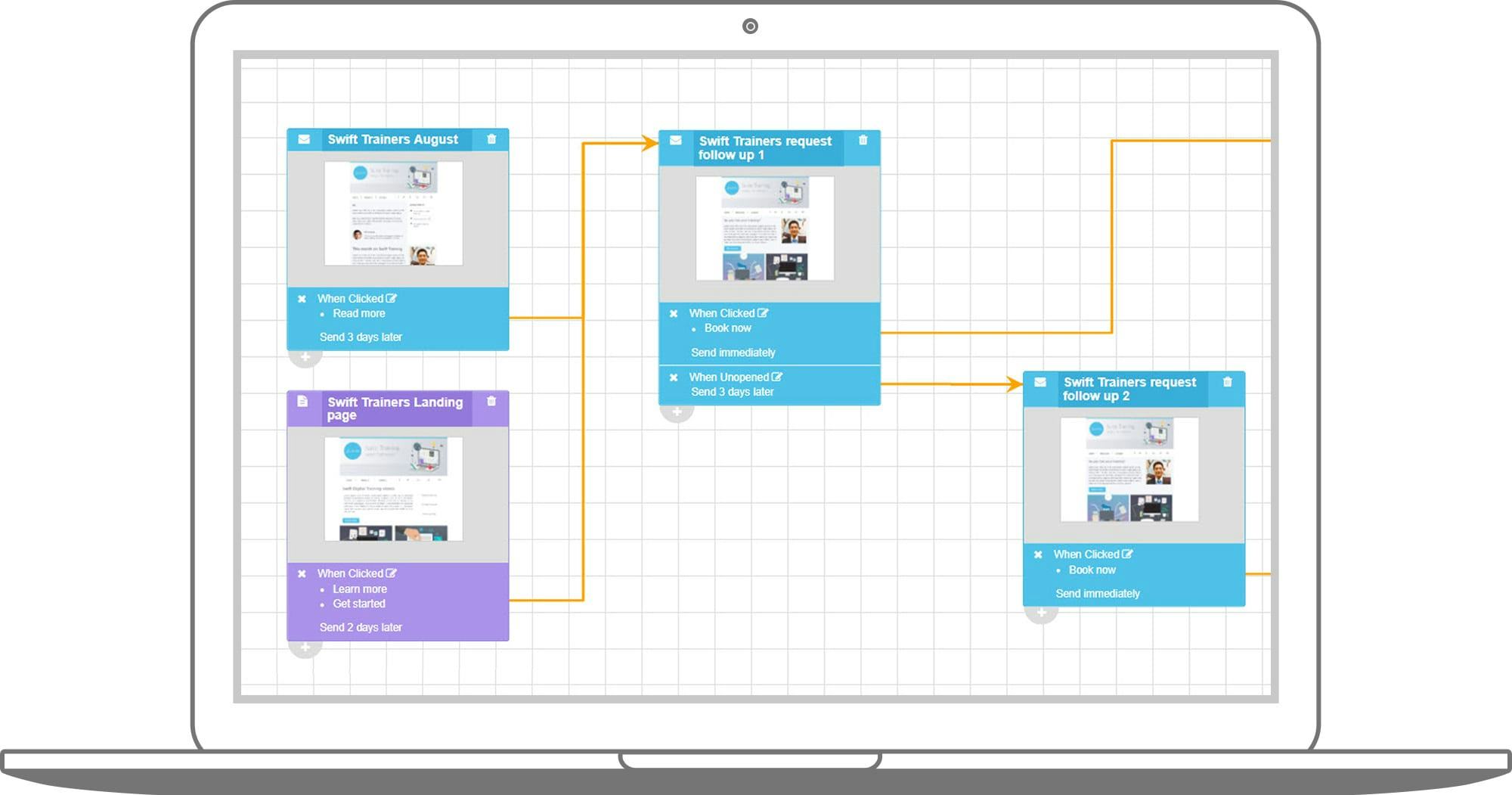Screen dimensions: 1512x795
Task: Click the envelope icon on follow up 2
Action: coord(1039,383)
